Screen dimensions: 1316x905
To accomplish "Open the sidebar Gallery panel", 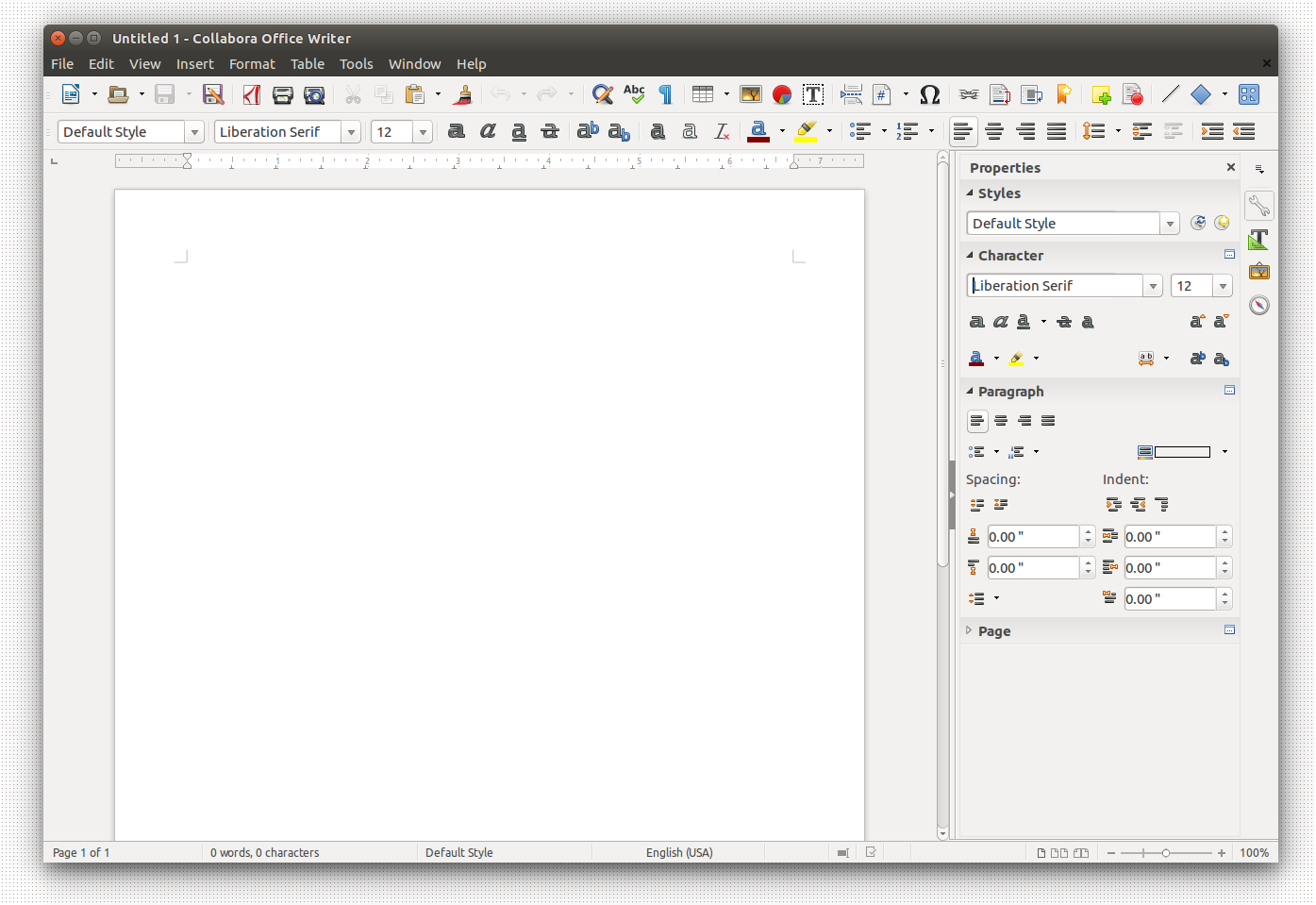I will (x=1259, y=272).
